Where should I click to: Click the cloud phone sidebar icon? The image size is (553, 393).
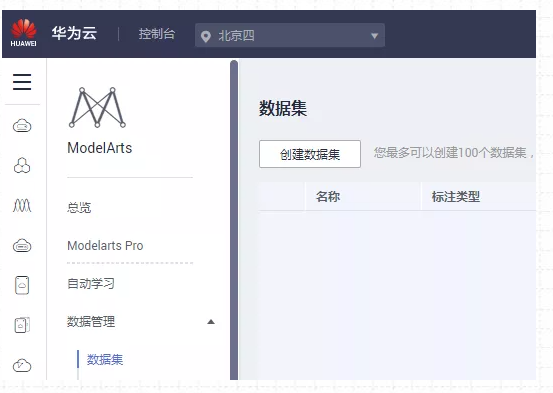tap(22, 285)
